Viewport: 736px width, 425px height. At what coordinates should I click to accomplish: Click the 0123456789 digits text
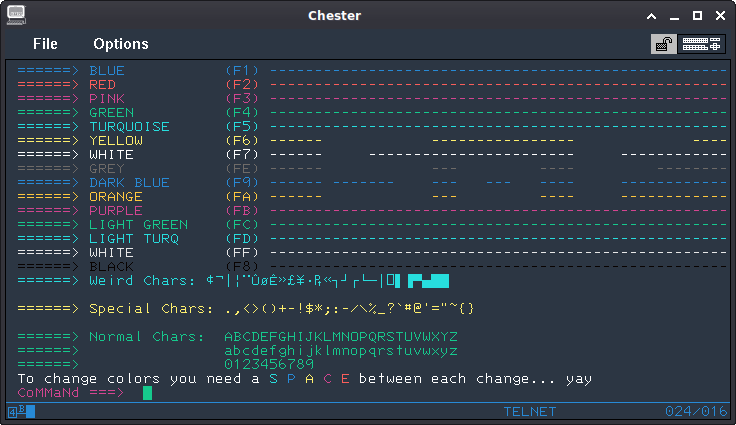(269, 364)
